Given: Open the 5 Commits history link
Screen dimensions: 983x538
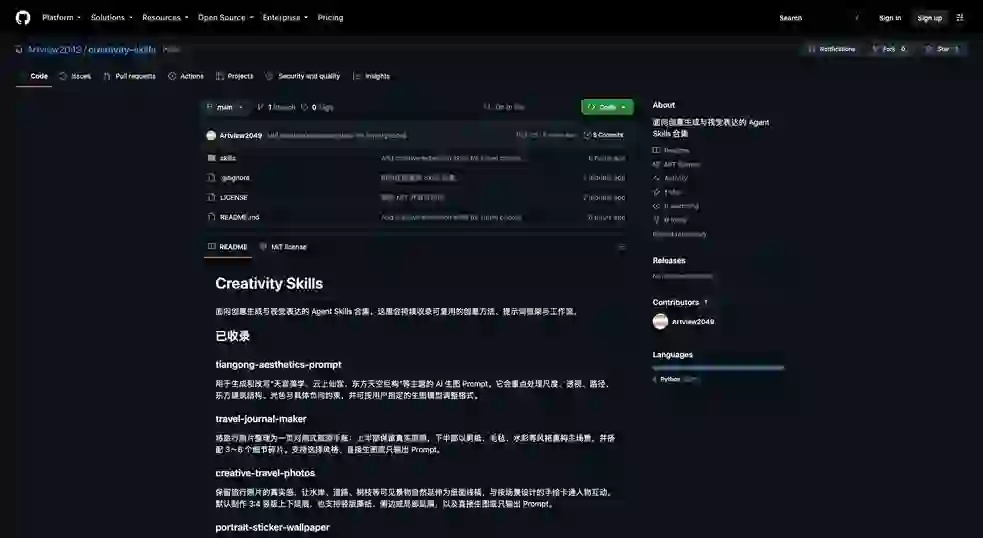Looking at the screenshot, I should tap(603, 135).
